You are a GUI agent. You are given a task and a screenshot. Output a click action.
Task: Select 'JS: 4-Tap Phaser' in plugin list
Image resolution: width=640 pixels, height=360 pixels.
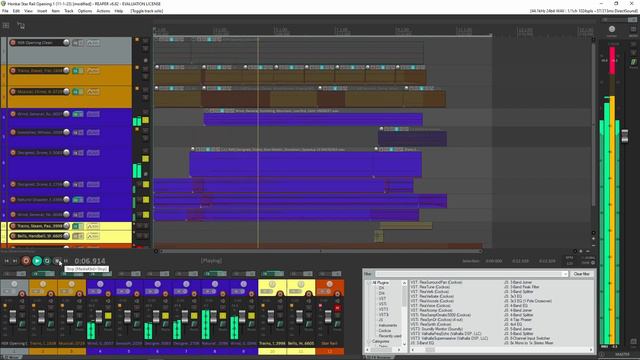518,320
